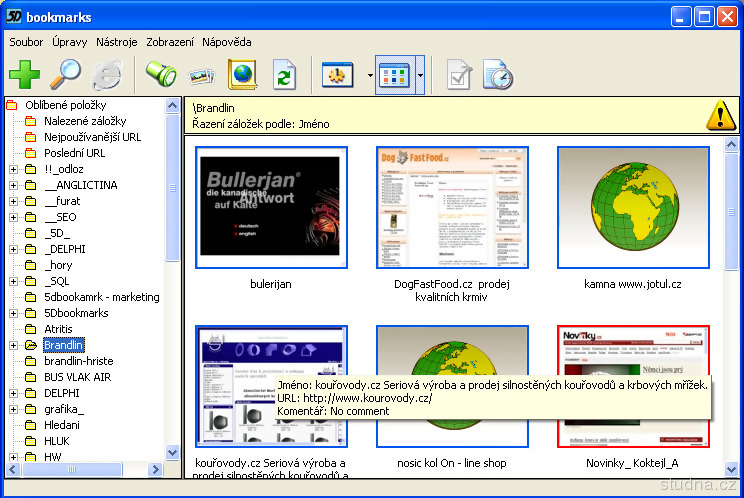Click the yellow warning triangle icon
744x498 pixels.
pos(721,115)
